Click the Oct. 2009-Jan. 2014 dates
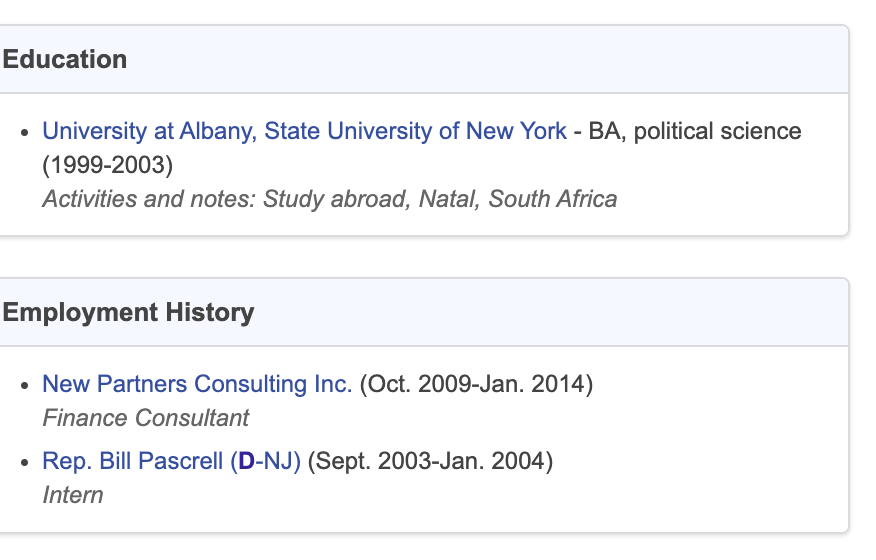Viewport: 876px width, 560px height. point(477,384)
